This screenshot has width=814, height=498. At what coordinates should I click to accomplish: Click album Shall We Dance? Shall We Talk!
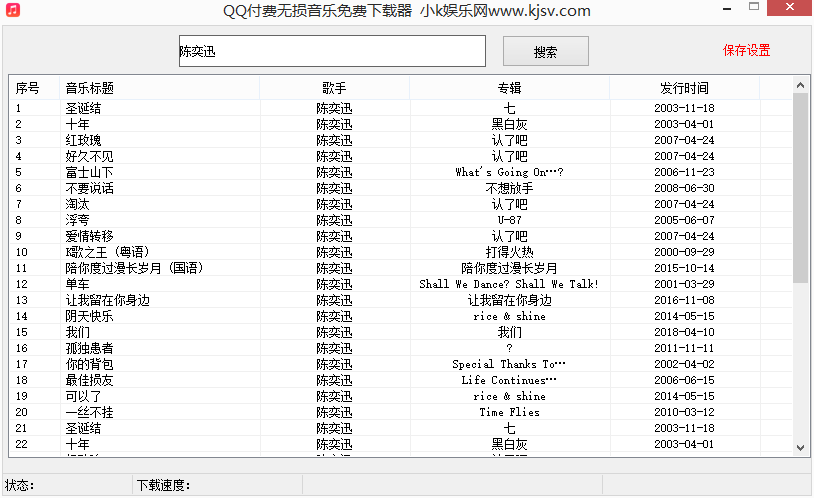(x=509, y=285)
